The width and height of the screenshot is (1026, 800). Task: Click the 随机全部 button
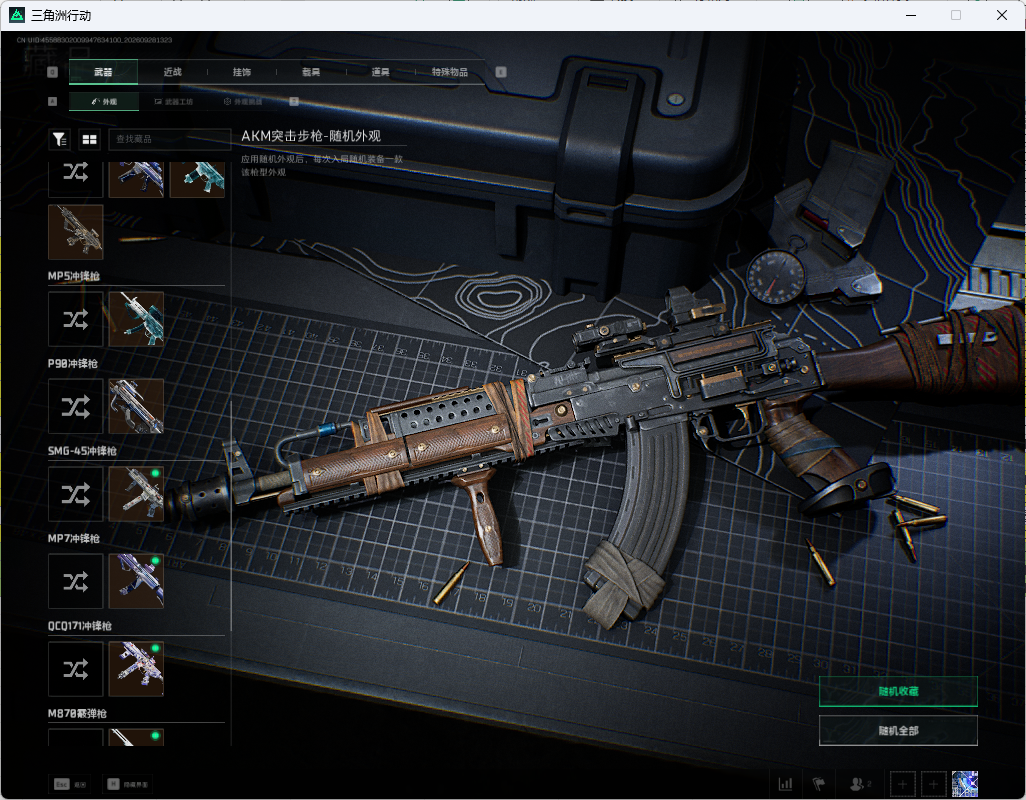(898, 731)
